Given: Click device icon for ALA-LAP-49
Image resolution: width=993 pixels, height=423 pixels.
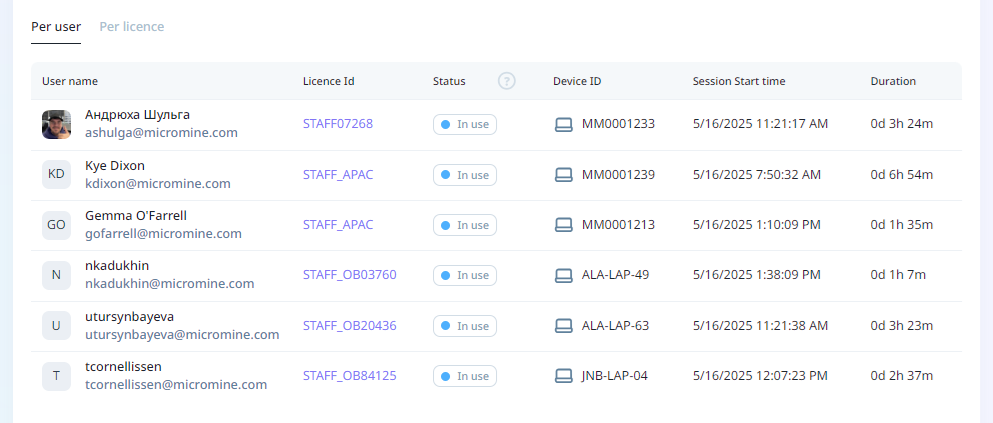Looking at the screenshot, I should click(564, 275).
